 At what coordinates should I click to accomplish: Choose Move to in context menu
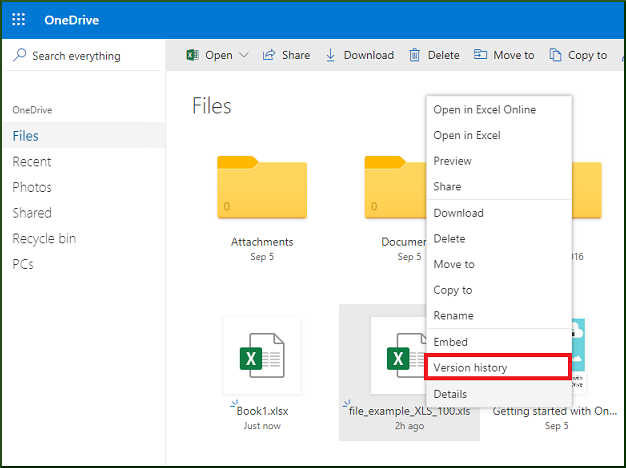(499, 264)
